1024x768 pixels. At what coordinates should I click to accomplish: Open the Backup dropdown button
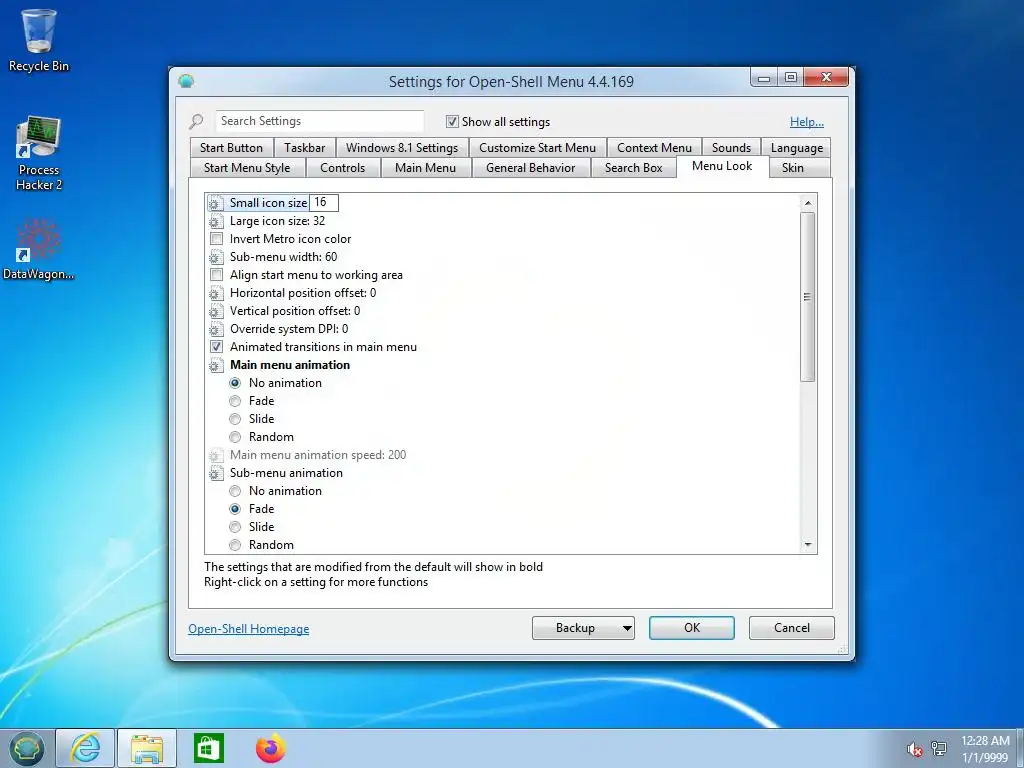pos(583,628)
